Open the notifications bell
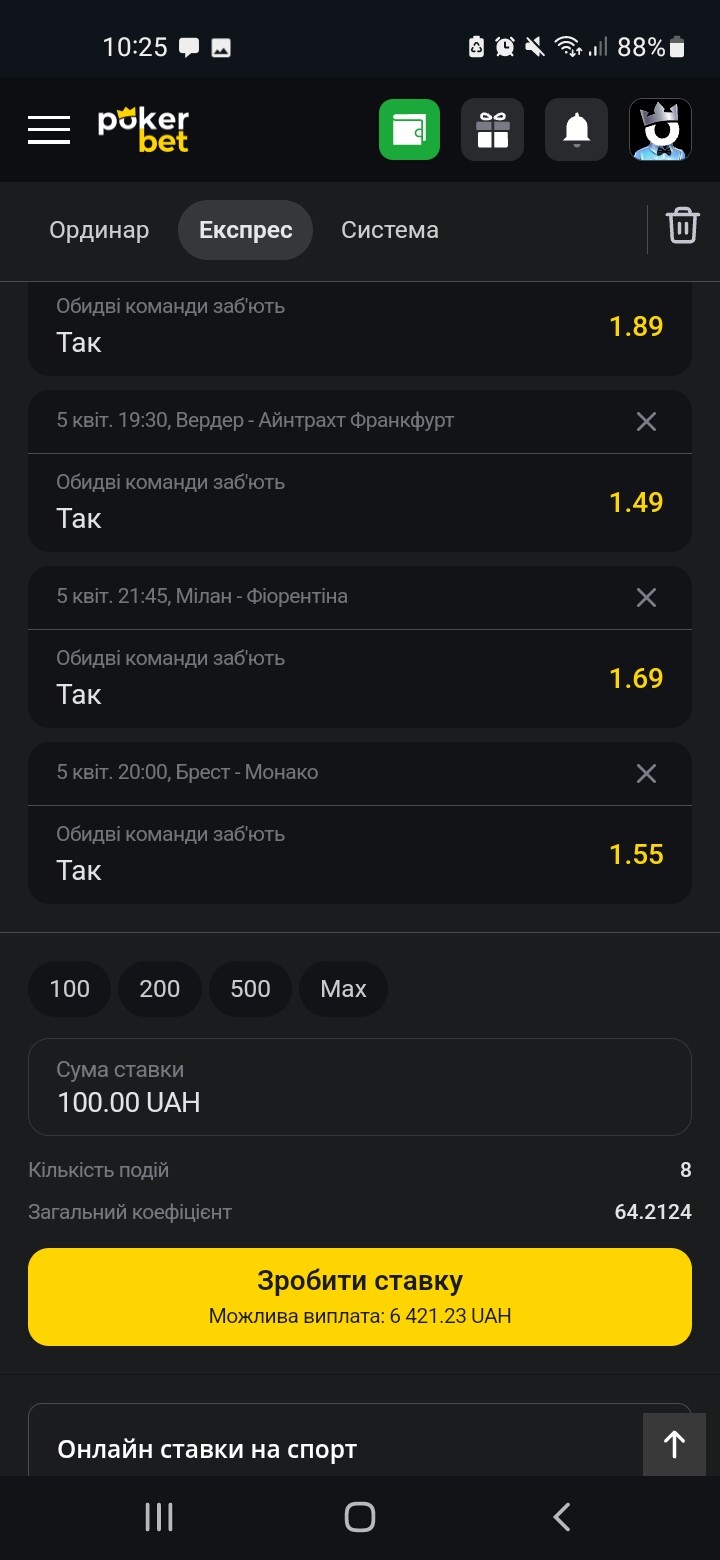The width and height of the screenshot is (720, 1560). [x=576, y=130]
